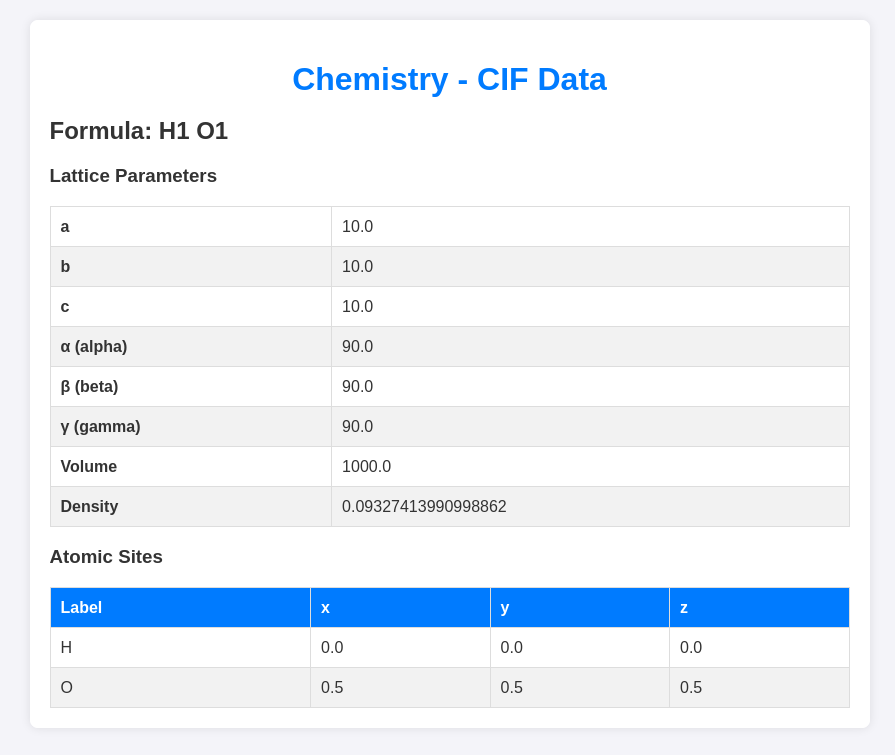Click the 'b' lattice parameter label
This screenshot has height=755, width=895.
[x=65, y=267]
